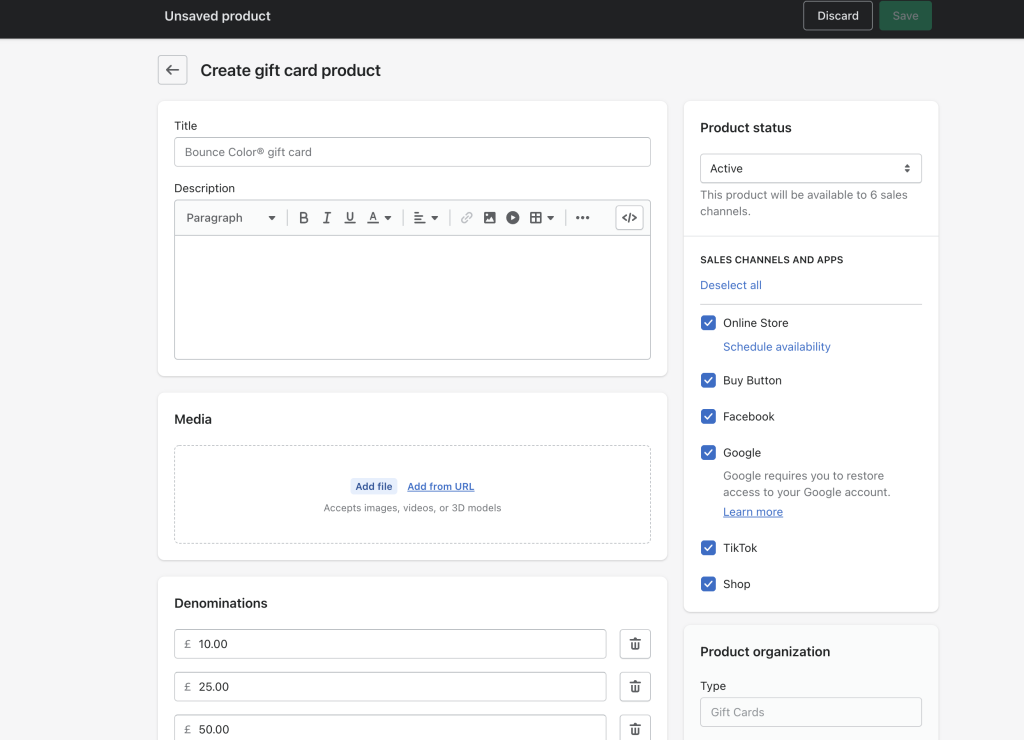
Task: Click the 'Create gift card product' heading
Action: click(x=291, y=71)
